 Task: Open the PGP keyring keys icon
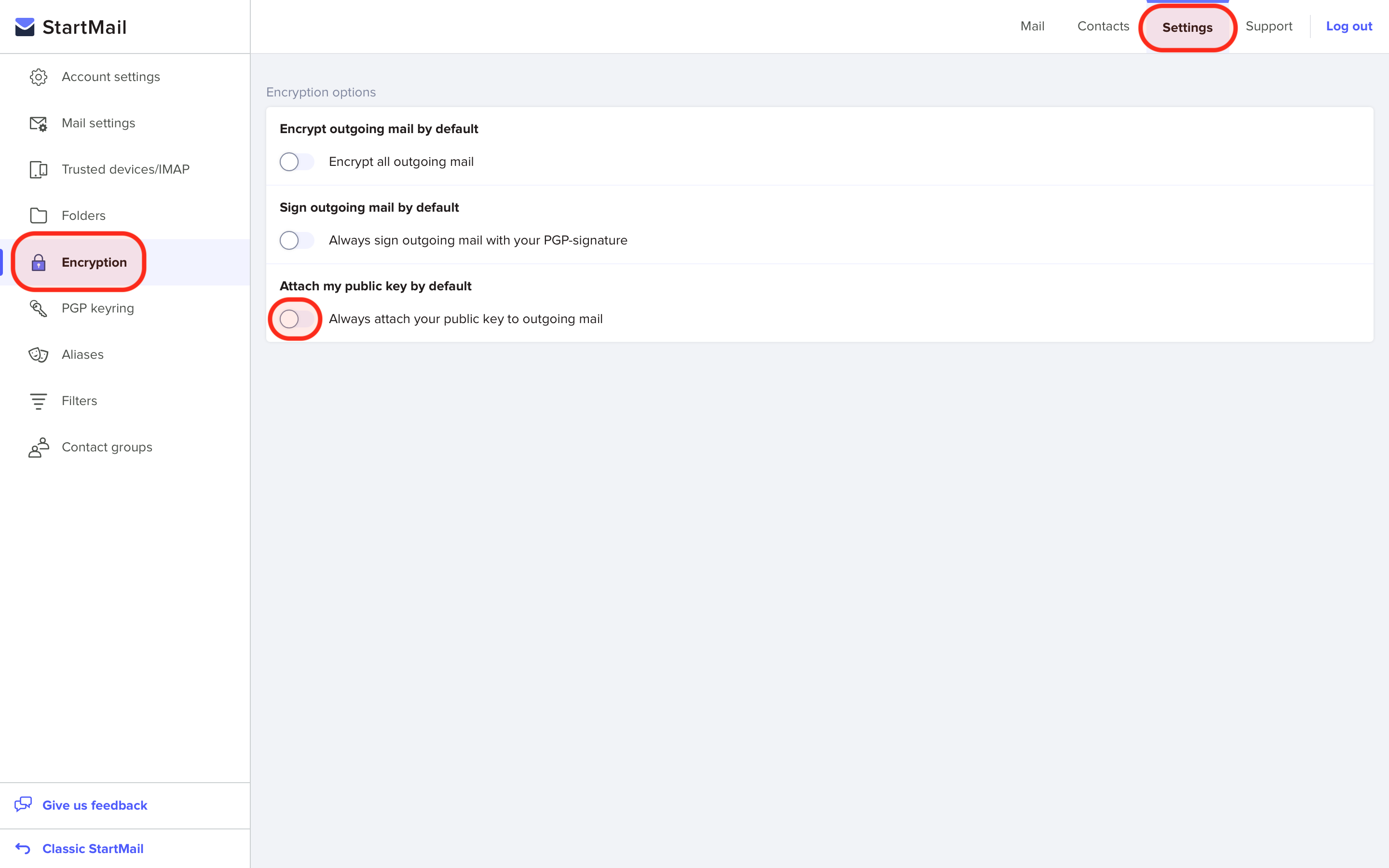(x=39, y=308)
